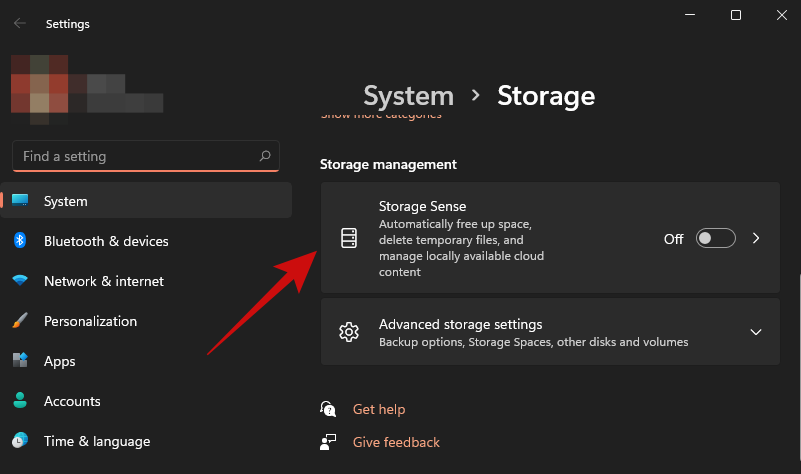Click the Network & internet wifi icon

[20, 281]
